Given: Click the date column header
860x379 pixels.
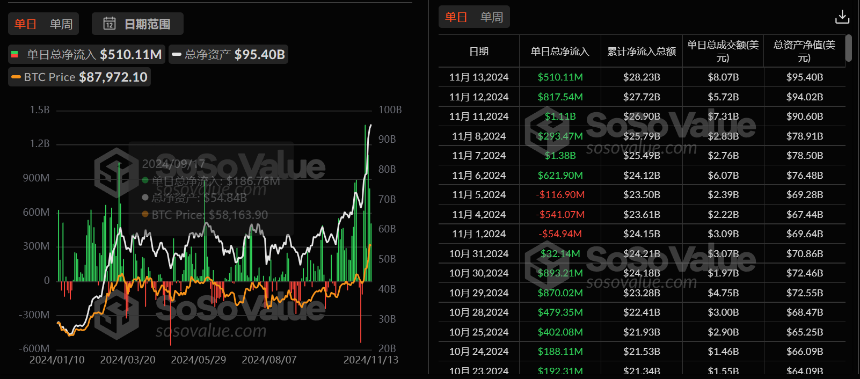Looking at the screenshot, I should pos(479,51).
